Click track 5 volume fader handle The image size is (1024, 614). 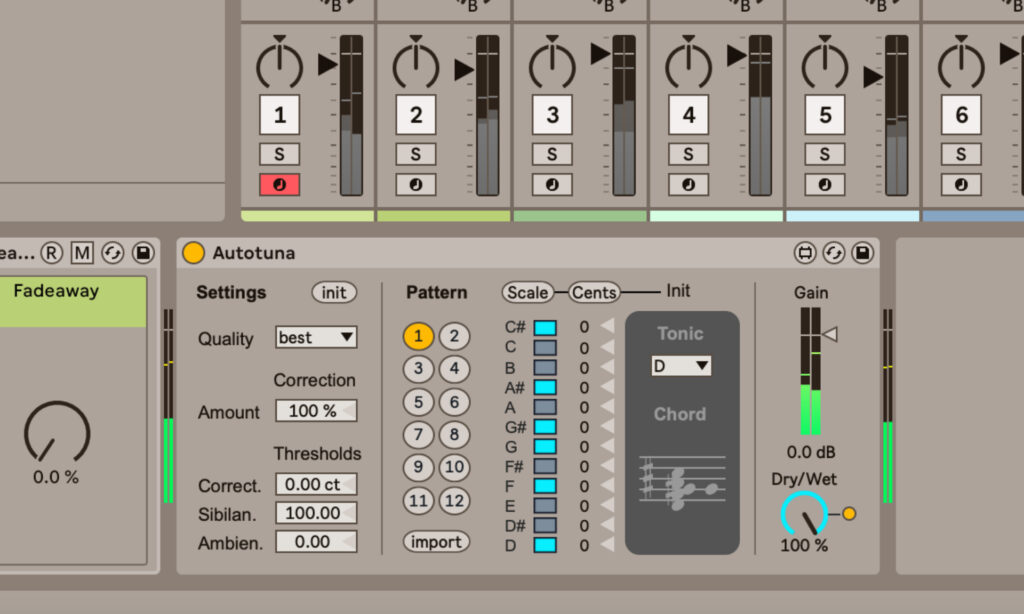tap(873, 77)
